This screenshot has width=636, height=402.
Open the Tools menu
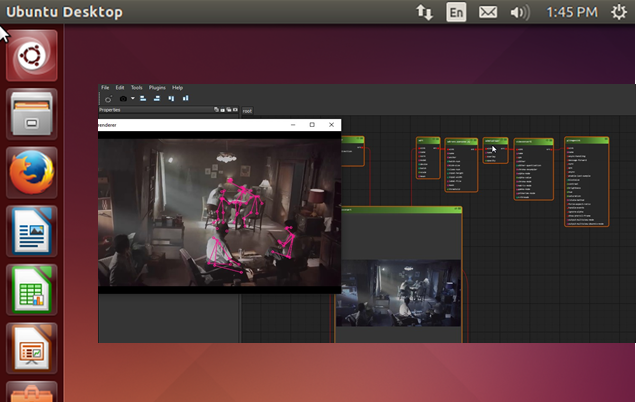pos(137,88)
